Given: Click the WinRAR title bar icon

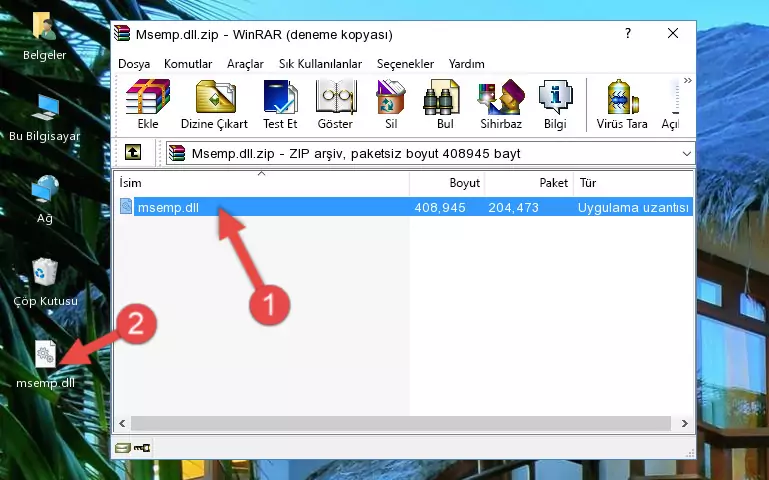Looking at the screenshot, I should coord(122,34).
